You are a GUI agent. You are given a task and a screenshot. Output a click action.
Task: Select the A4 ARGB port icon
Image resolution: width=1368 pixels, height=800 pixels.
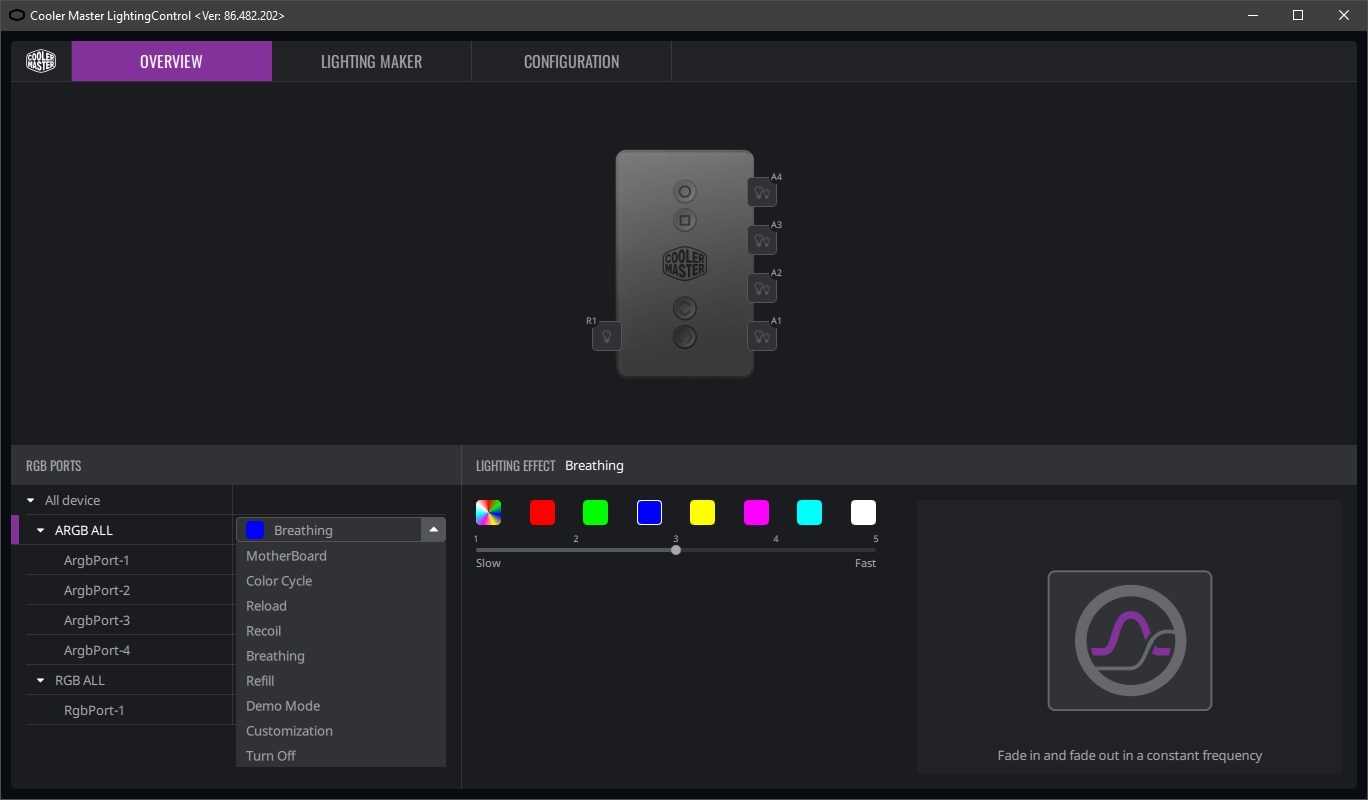[x=762, y=192]
